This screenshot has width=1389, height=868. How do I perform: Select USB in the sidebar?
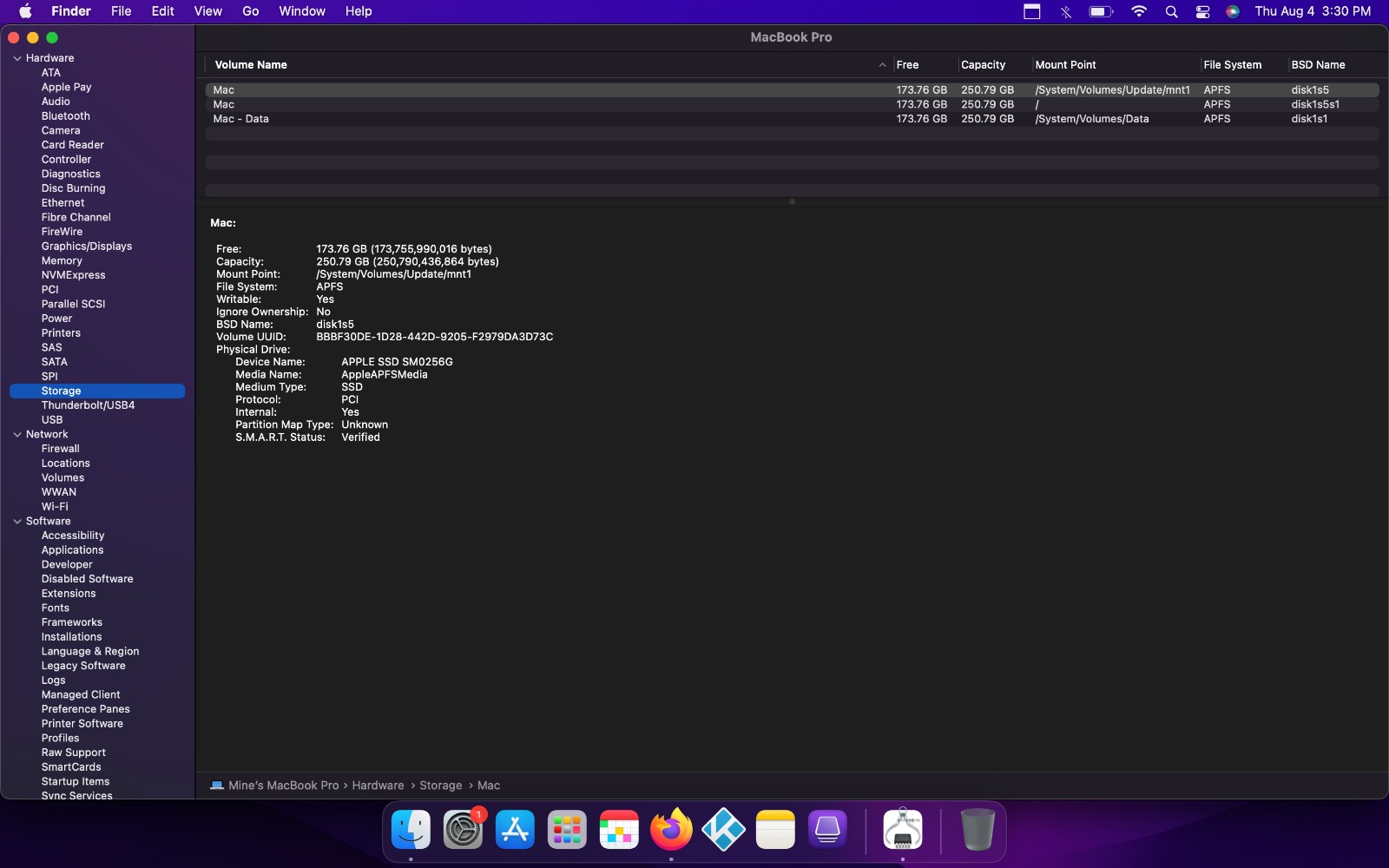pyautogui.click(x=52, y=420)
